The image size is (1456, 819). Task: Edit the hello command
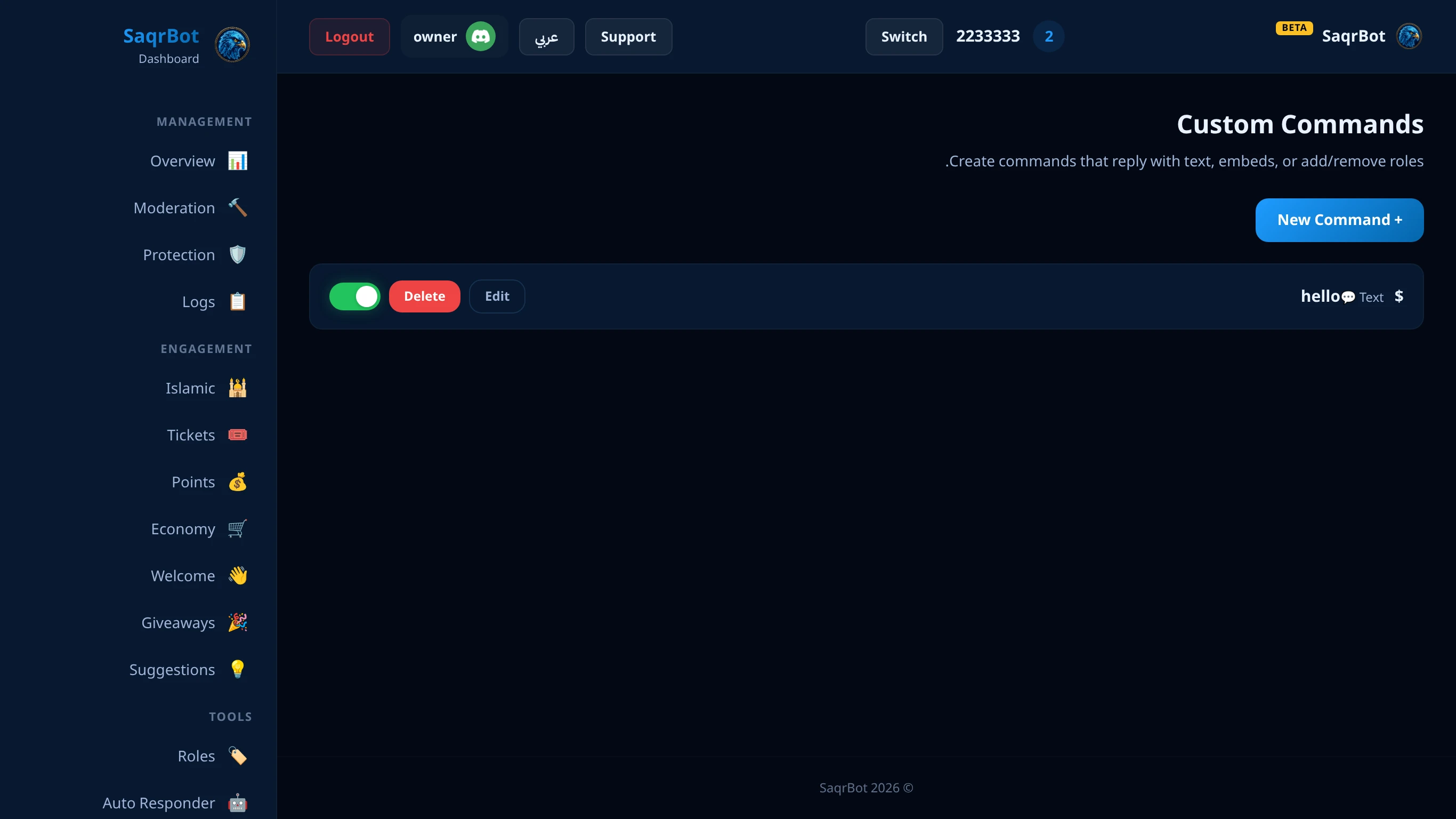pos(497,296)
